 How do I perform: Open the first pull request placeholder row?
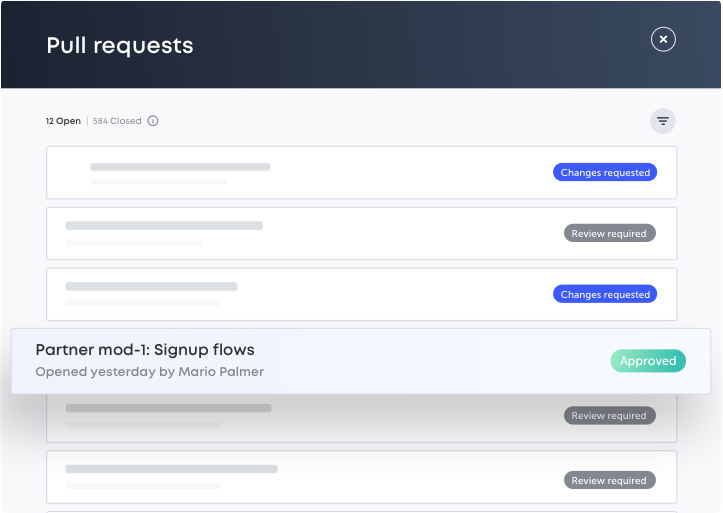click(362, 172)
